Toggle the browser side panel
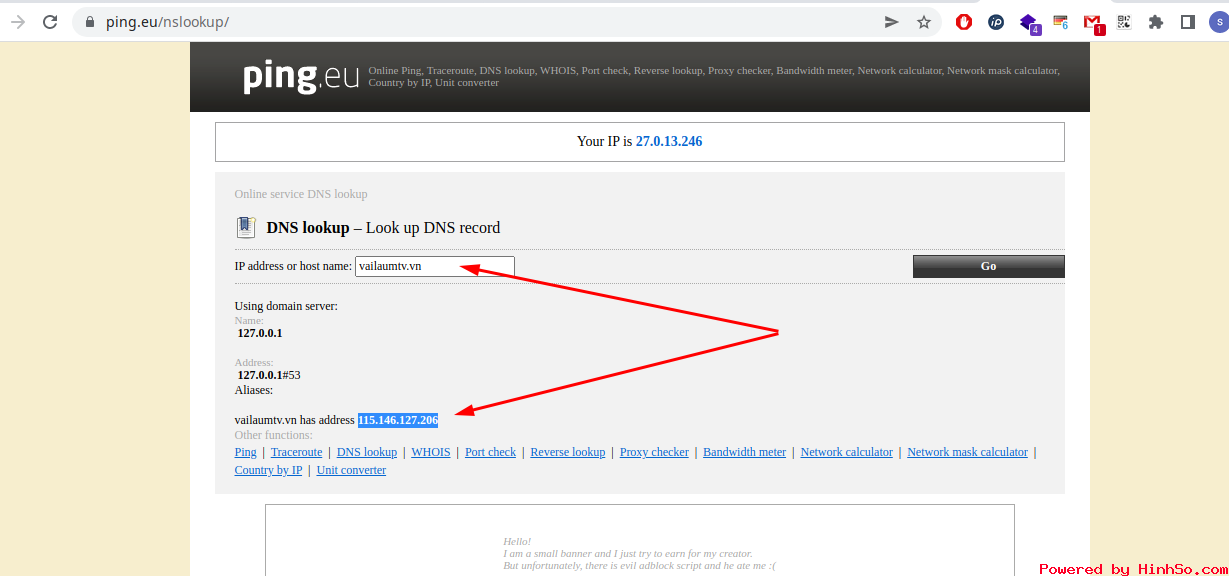The width and height of the screenshot is (1229, 576). (1188, 22)
